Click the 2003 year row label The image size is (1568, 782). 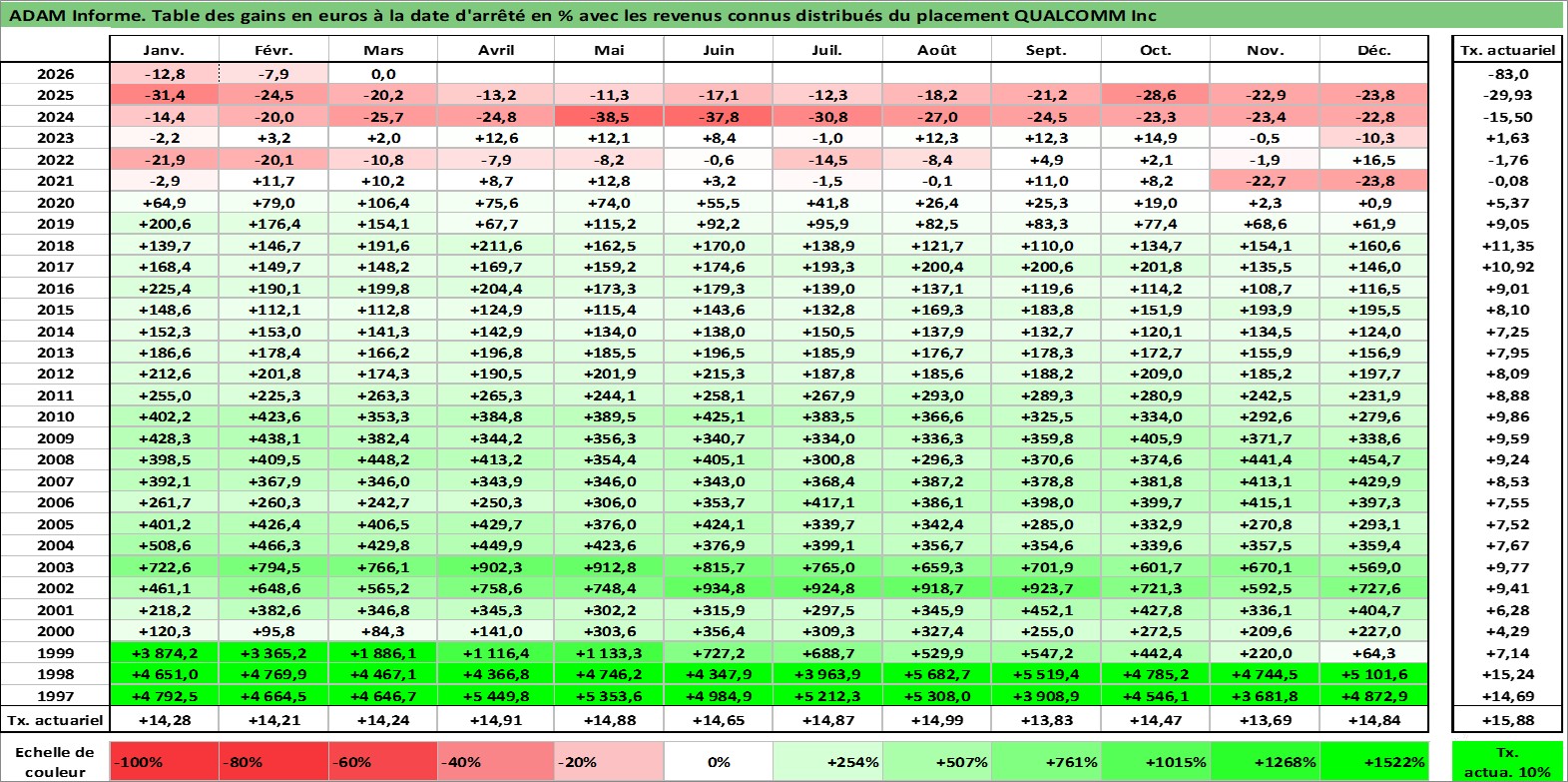pyautogui.click(x=55, y=566)
